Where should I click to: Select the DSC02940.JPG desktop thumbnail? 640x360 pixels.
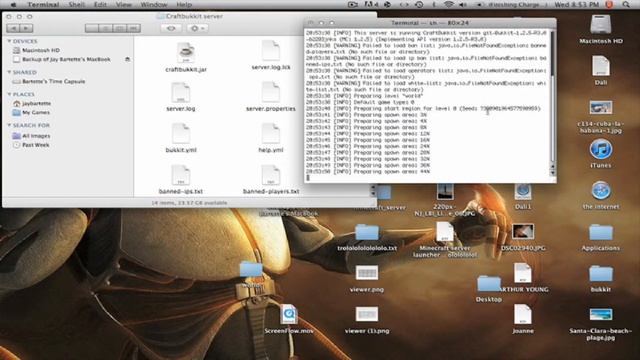pyautogui.click(x=523, y=231)
